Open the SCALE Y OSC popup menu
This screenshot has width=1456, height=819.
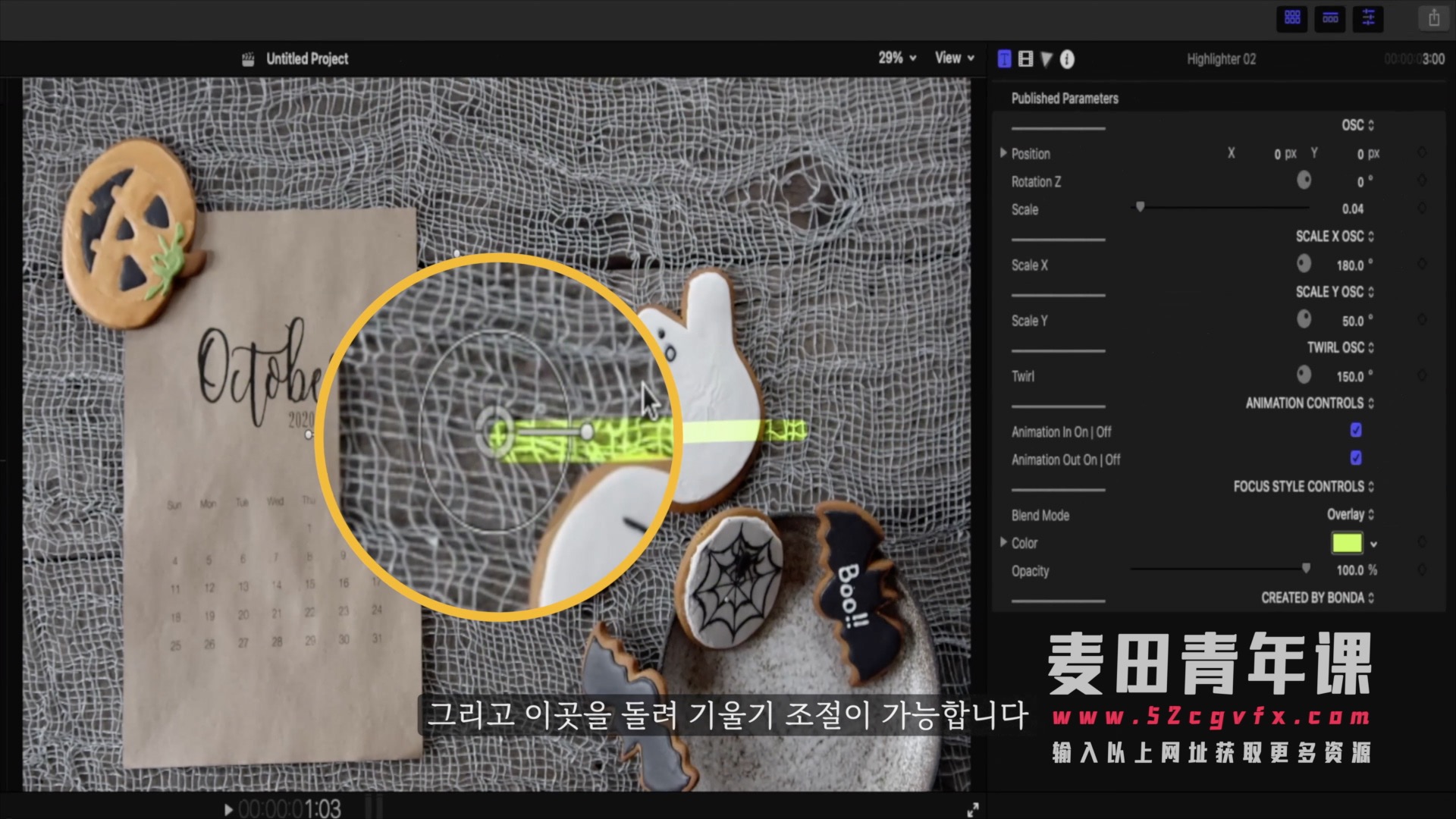(x=1335, y=292)
